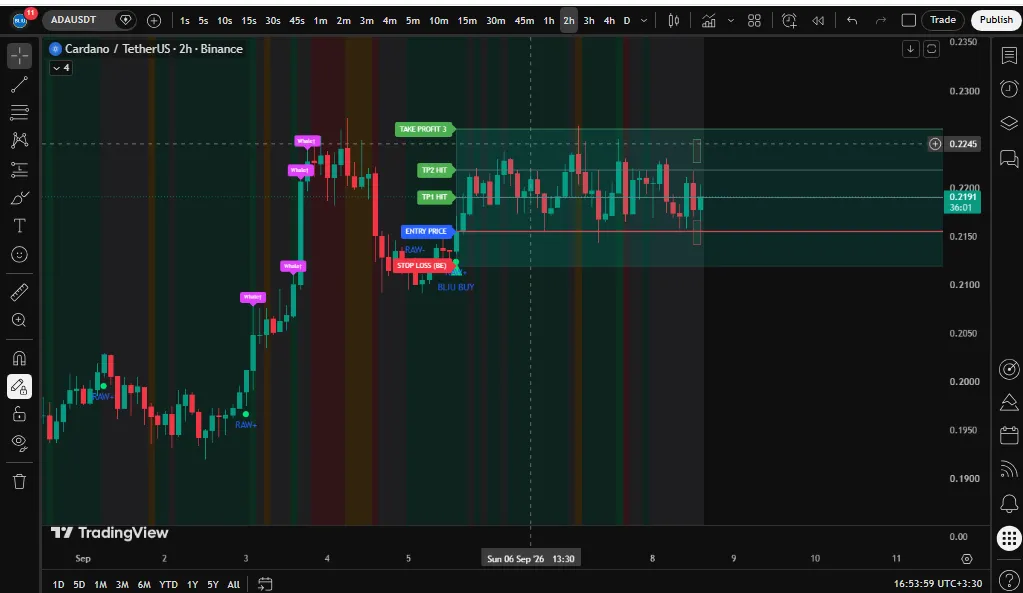Start bar replay mode

pos(818,21)
